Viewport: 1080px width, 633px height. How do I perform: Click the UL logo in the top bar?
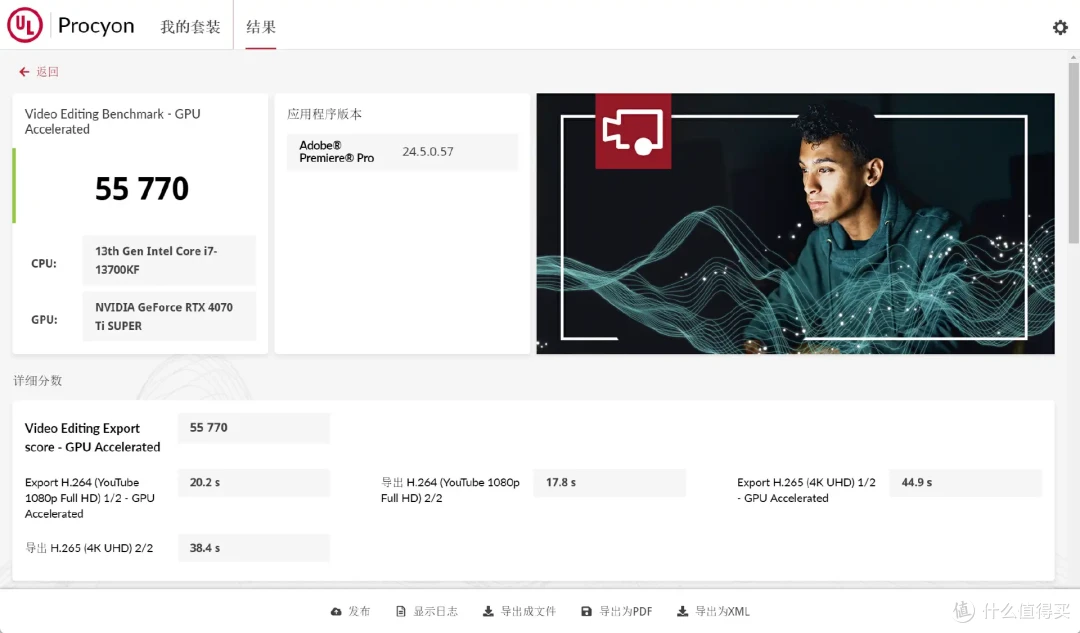[24, 24]
